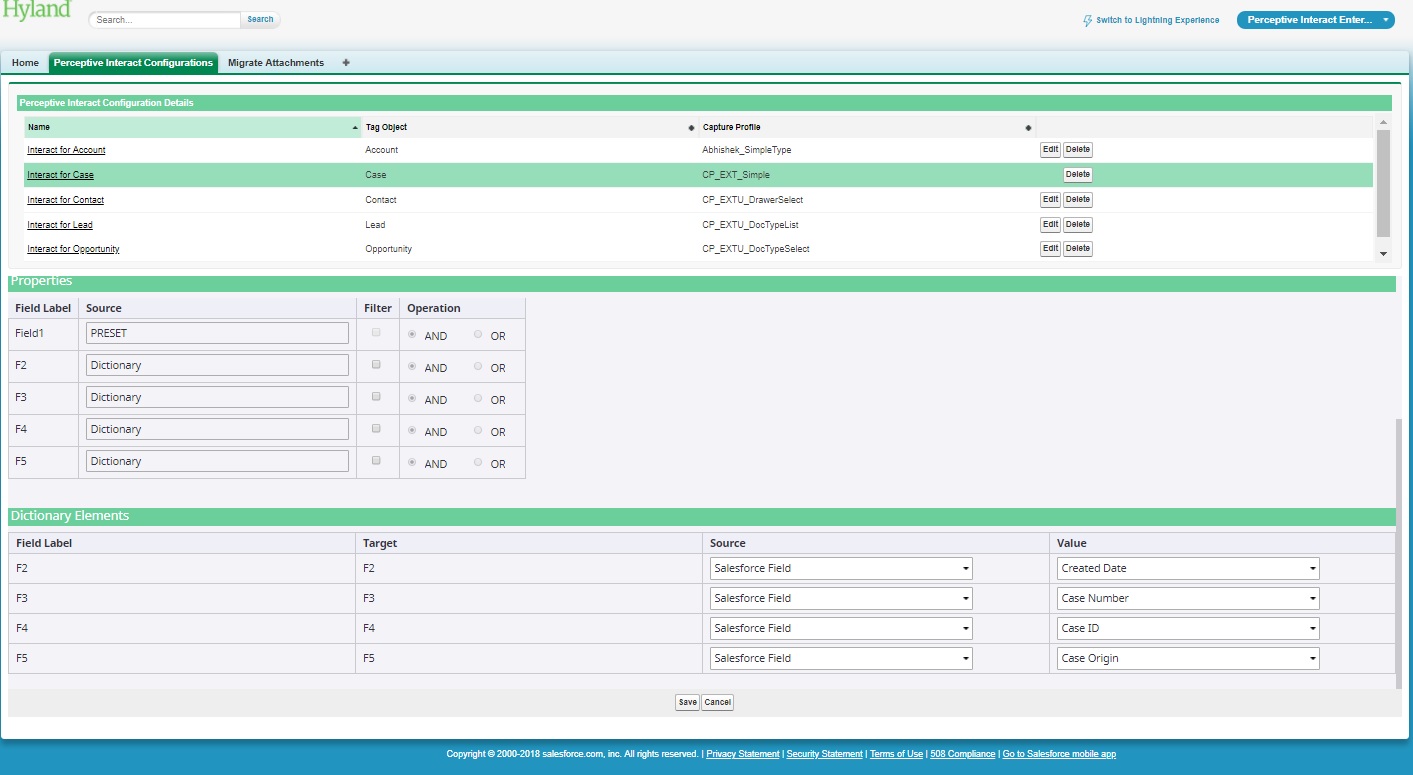Click the Field1 Source field containing PRESET
1413x775 pixels.
[217, 333]
